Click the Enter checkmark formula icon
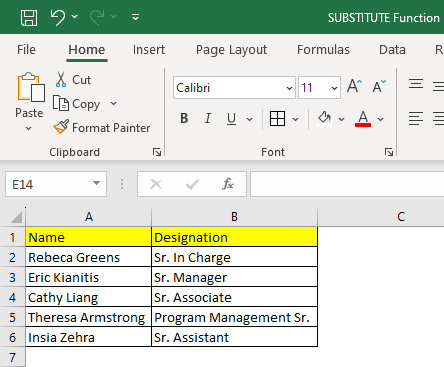This screenshot has width=444, height=367. click(192, 184)
